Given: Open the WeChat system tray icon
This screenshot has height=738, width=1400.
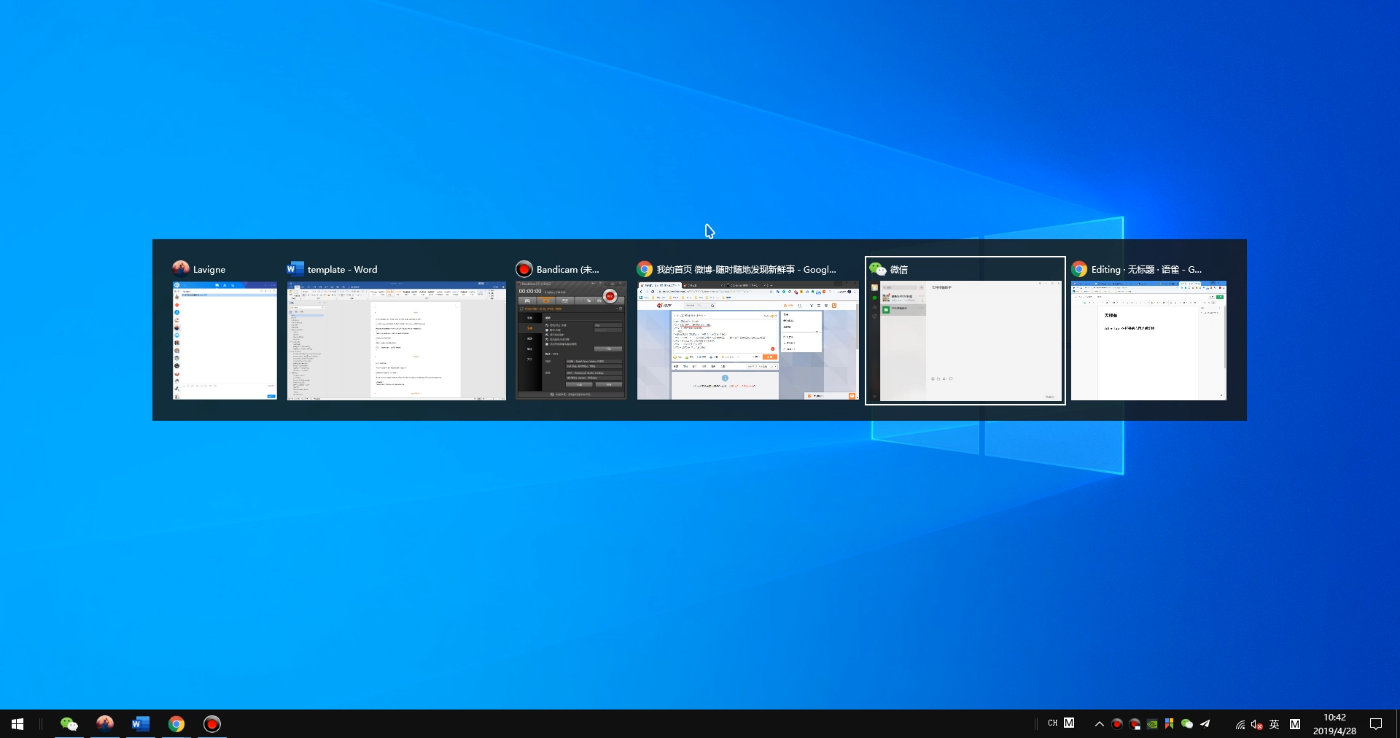Looking at the screenshot, I should pyautogui.click(x=1187, y=723).
